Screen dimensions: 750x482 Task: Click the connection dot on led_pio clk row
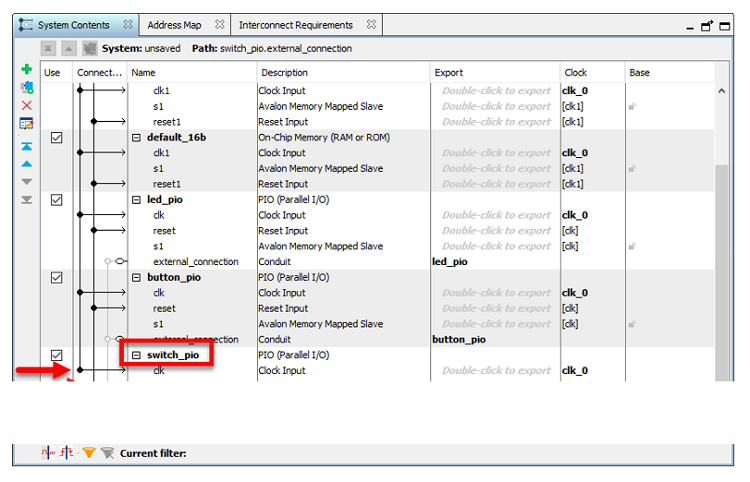[x=80, y=215]
